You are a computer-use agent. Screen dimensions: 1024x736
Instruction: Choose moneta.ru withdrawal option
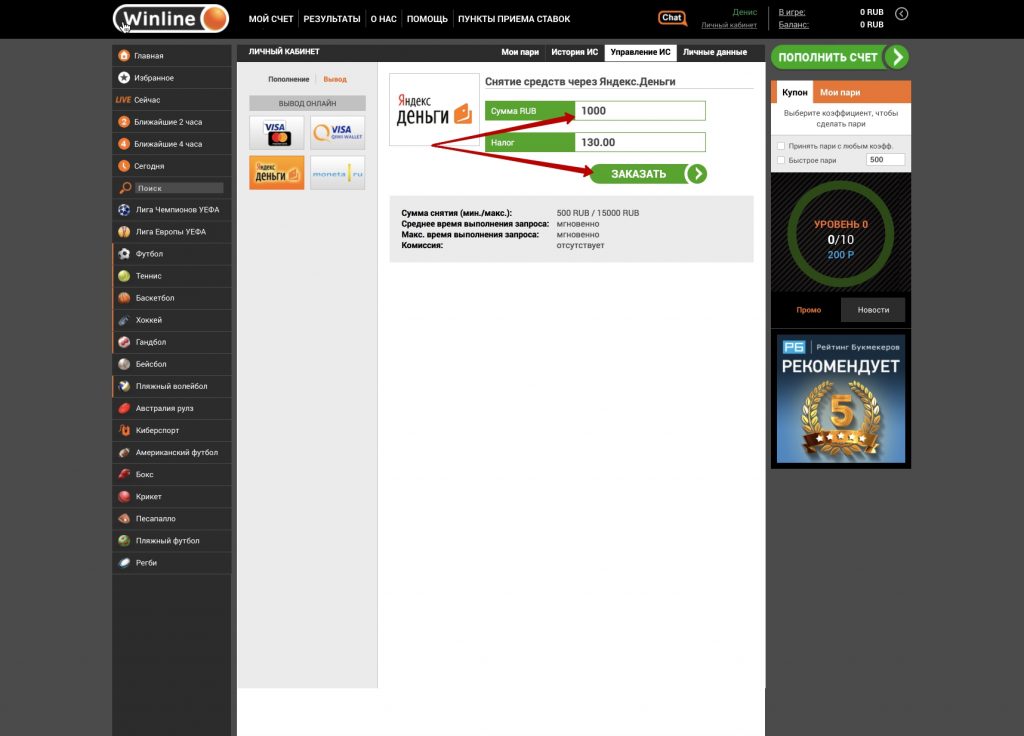tap(337, 172)
